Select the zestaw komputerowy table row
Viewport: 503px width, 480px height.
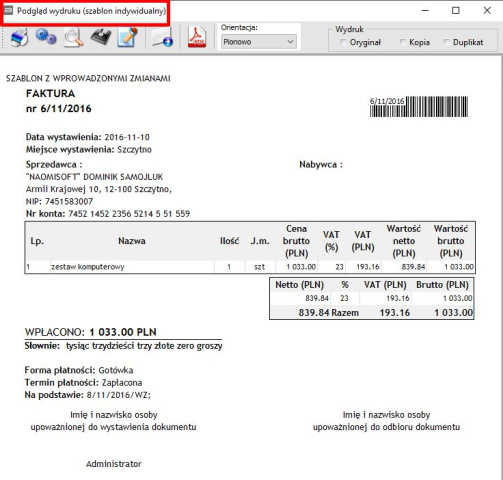coord(250,267)
